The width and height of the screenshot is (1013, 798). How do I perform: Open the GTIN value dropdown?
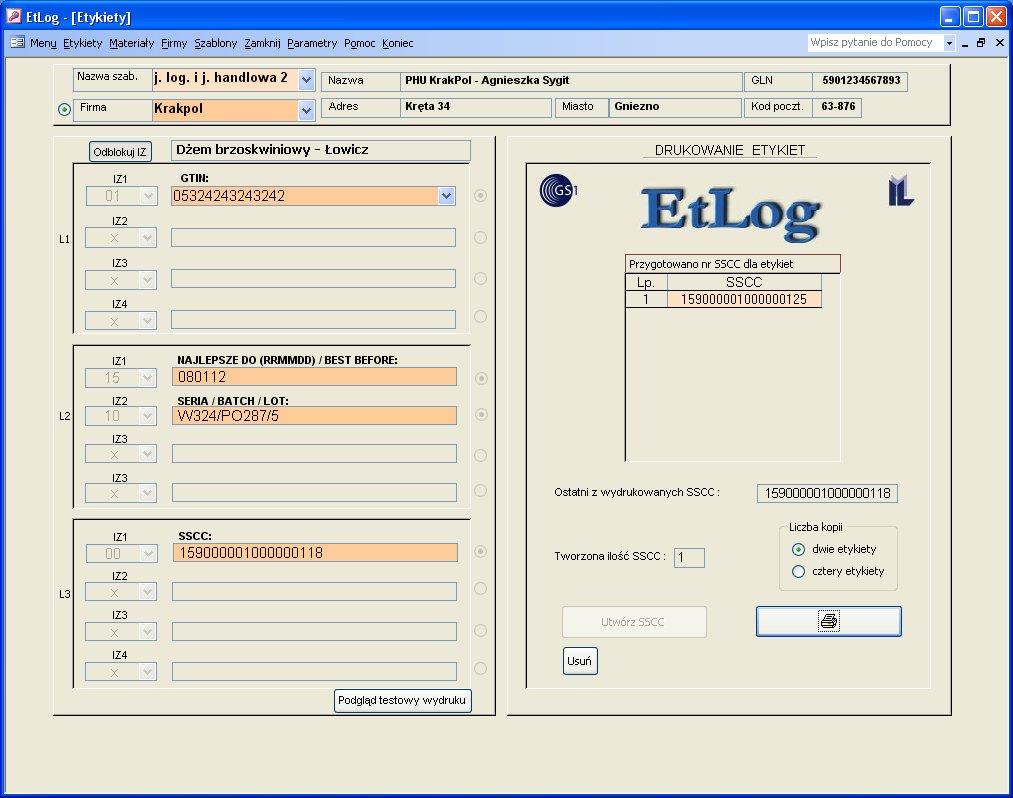click(x=446, y=196)
